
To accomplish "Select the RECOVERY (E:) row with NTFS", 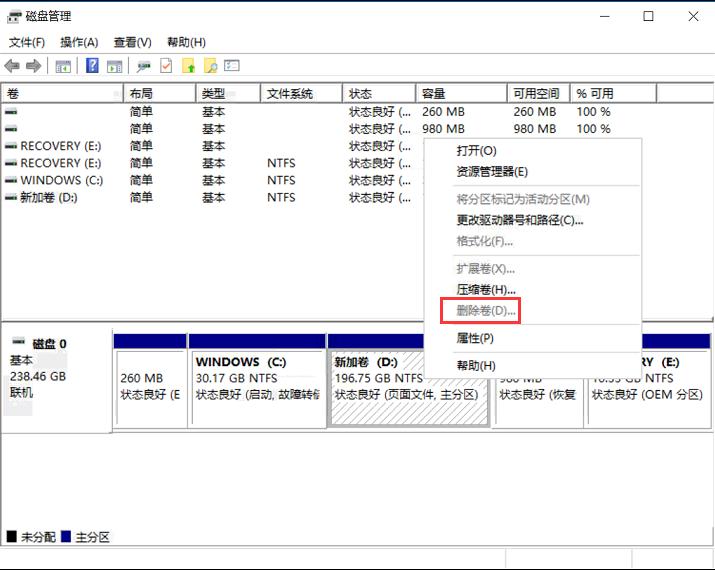I will pyautogui.click(x=212, y=163).
